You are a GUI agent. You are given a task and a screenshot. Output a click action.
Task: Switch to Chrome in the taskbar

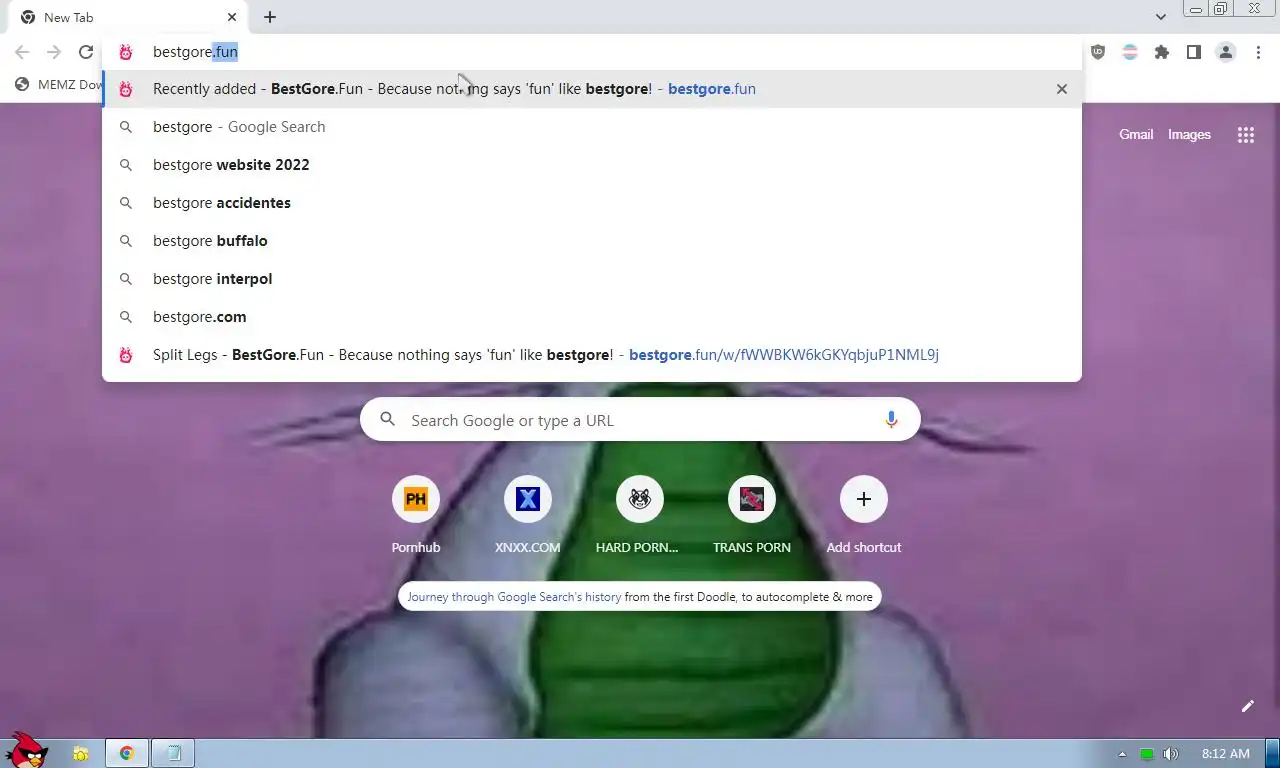coord(127,754)
